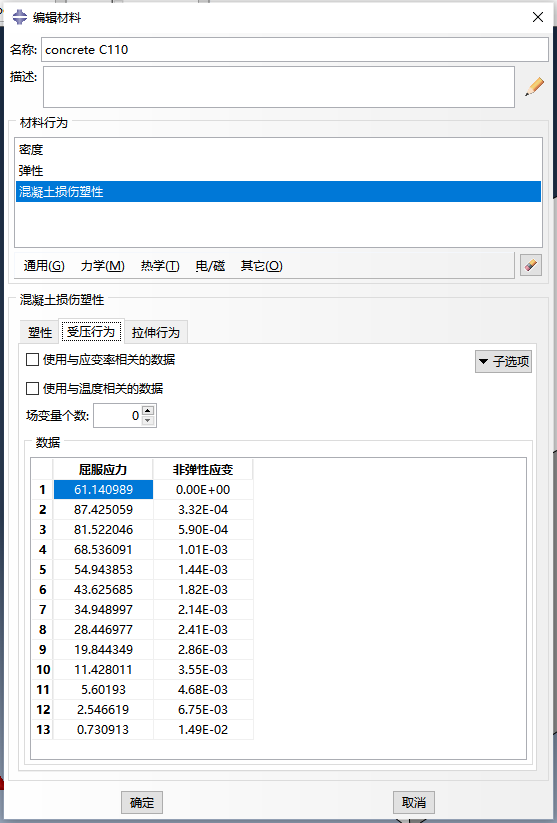557x823 pixels.
Task: Select the cell with 43.625685
Action: point(103,589)
